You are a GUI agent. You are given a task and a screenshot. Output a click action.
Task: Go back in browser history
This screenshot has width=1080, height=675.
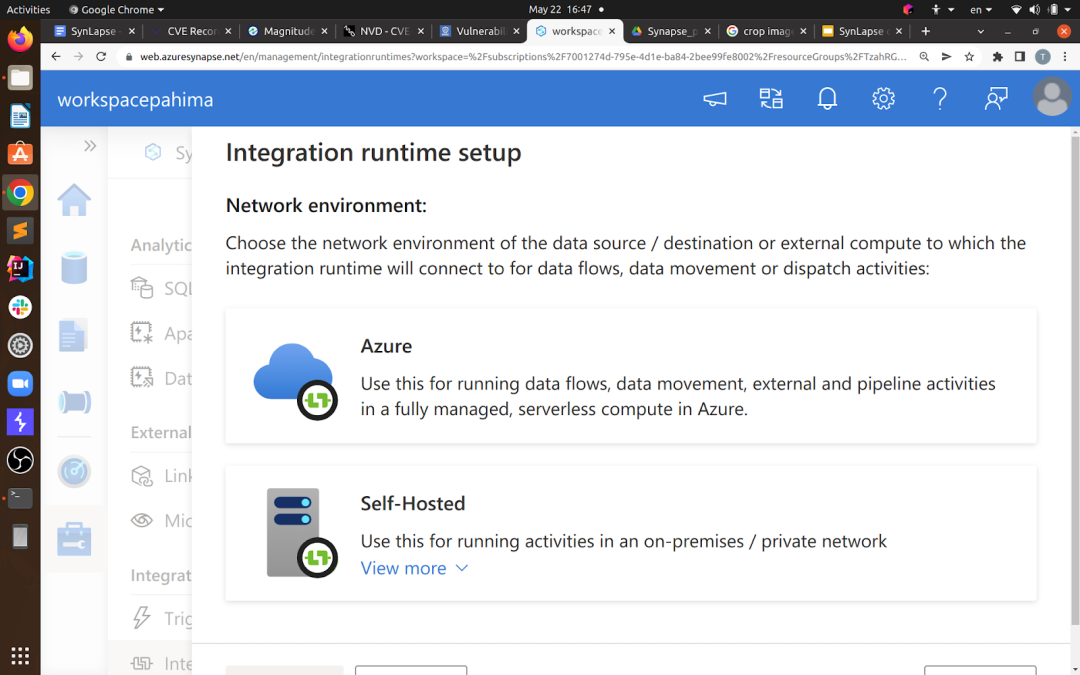tap(56, 56)
